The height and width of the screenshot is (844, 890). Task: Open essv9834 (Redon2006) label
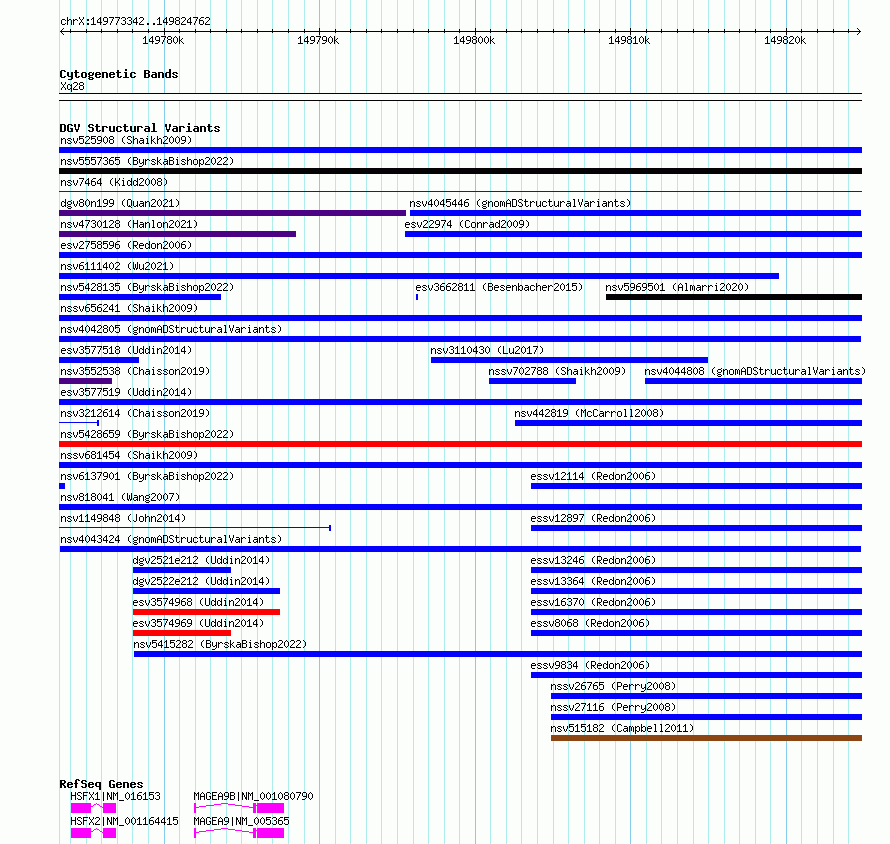590,665
